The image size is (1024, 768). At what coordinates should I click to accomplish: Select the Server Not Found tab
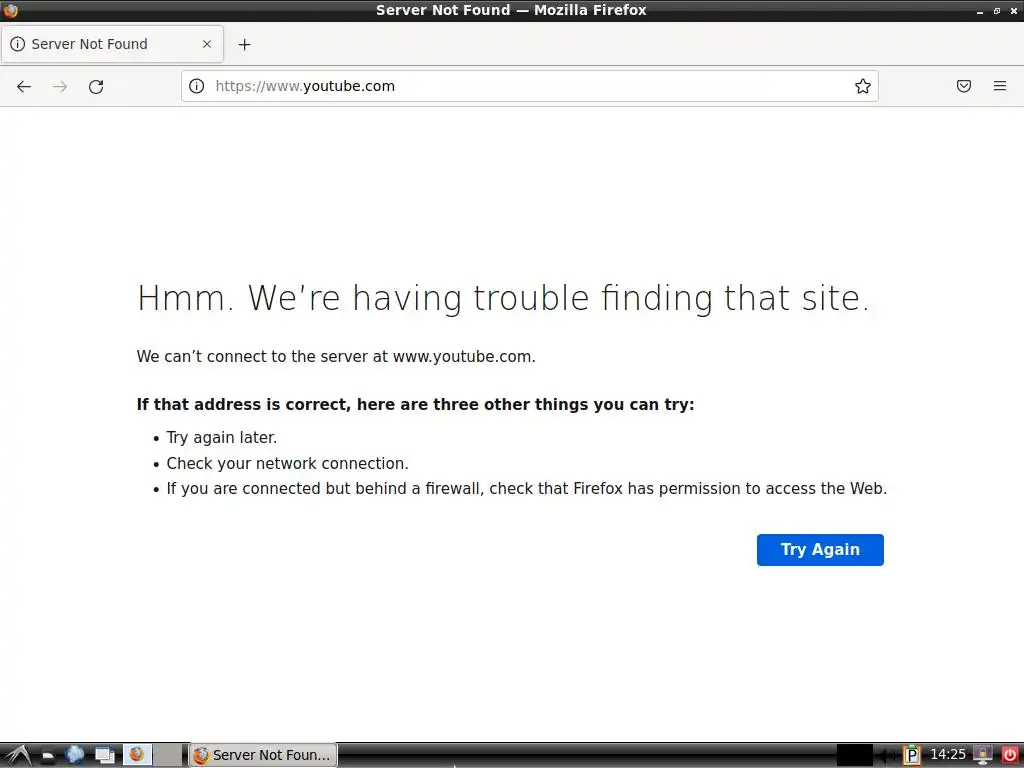click(112, 44)
